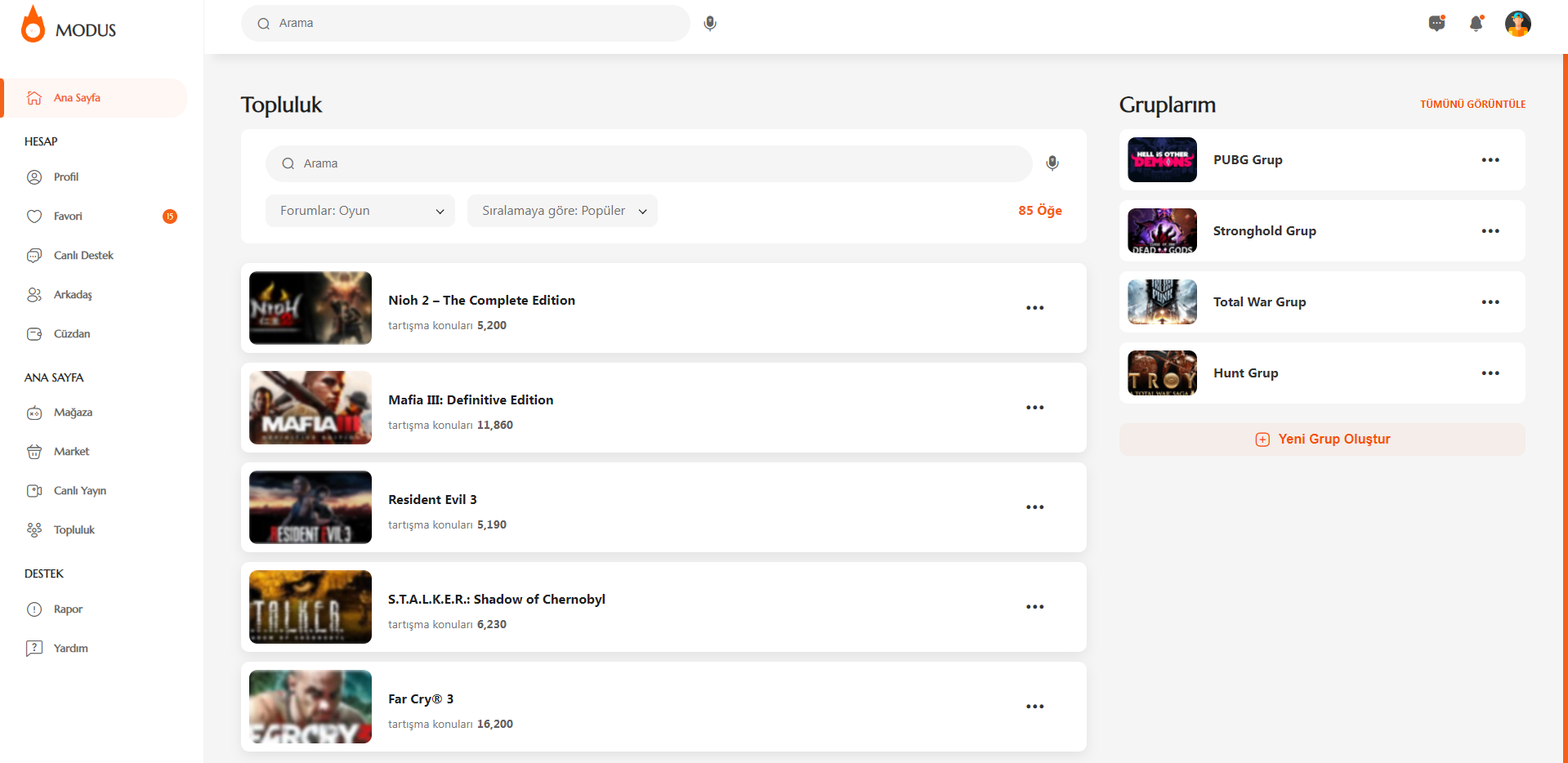Open Canlı Destek menu item
This screenshot has height=763, width=1568.
pyautogui.click(x=83, y=256)
